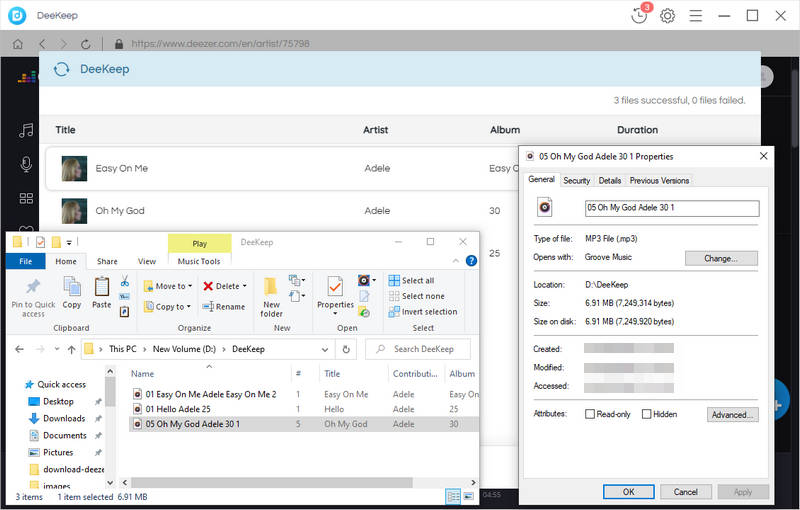Viewport: 800px width, 510px height.
Task: Go to home page in DeeKeep browser bar
Action: (18, 44)
